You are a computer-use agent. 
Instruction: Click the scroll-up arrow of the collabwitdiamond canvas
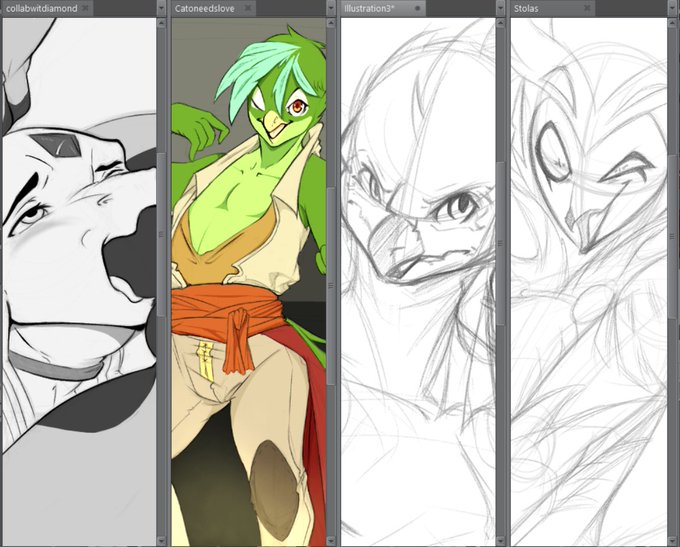[x=161, y=23]
